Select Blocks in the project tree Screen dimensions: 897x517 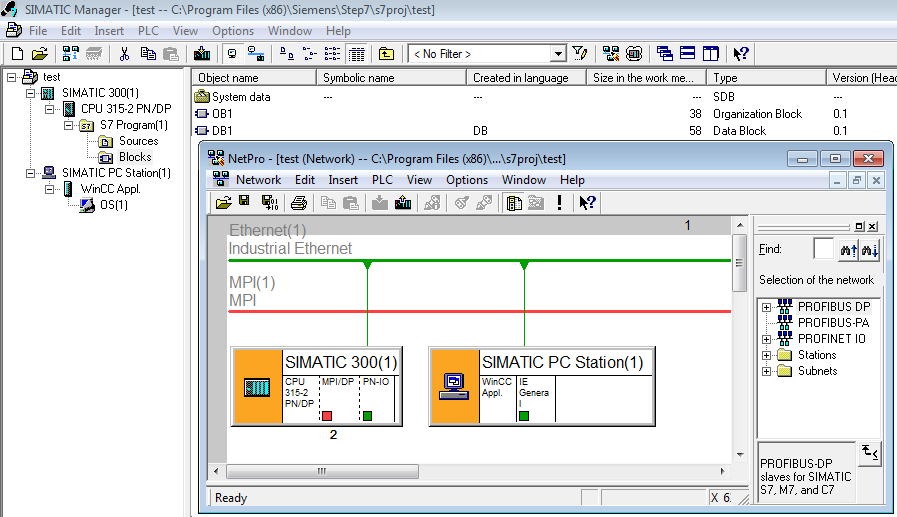(x=135, y=157)
